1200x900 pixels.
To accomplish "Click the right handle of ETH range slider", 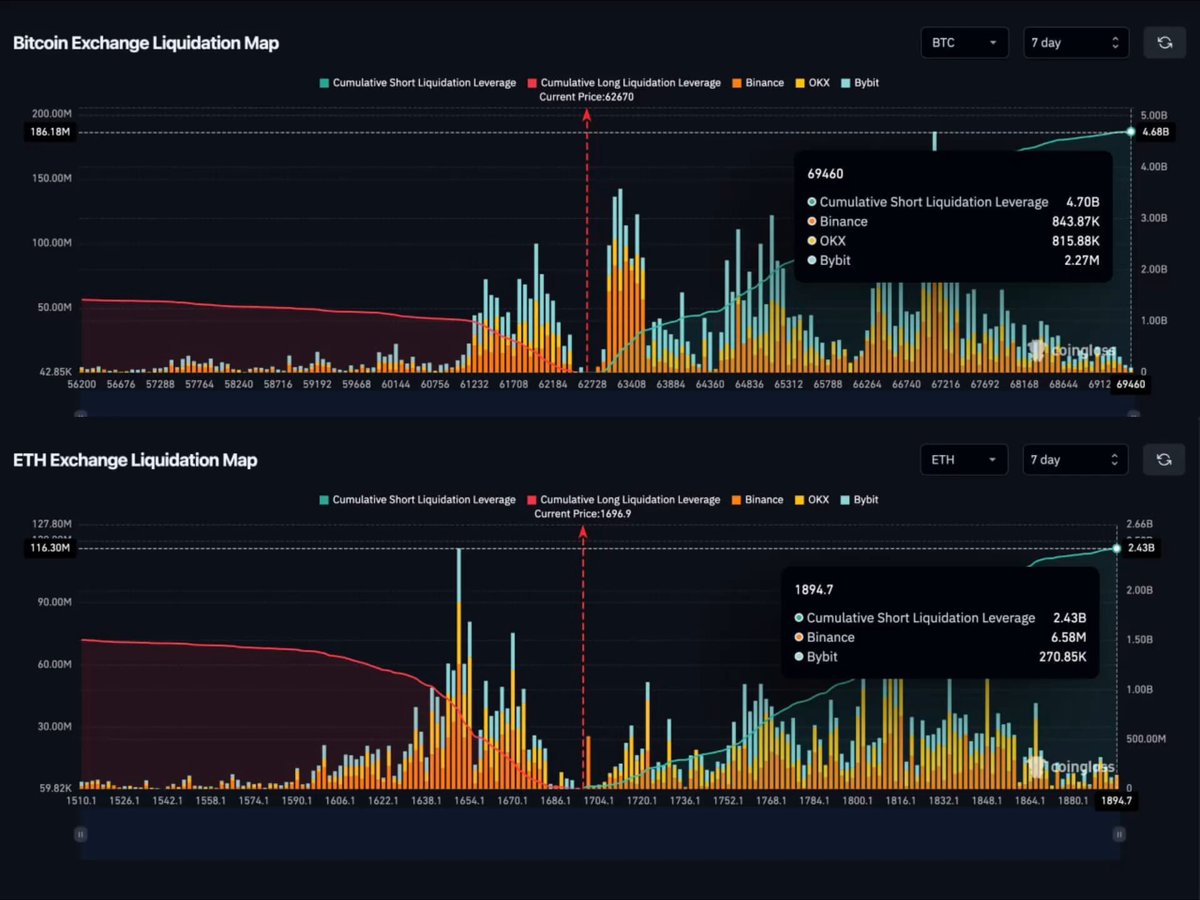I will pyautogui.click(x=1119, y=834).
